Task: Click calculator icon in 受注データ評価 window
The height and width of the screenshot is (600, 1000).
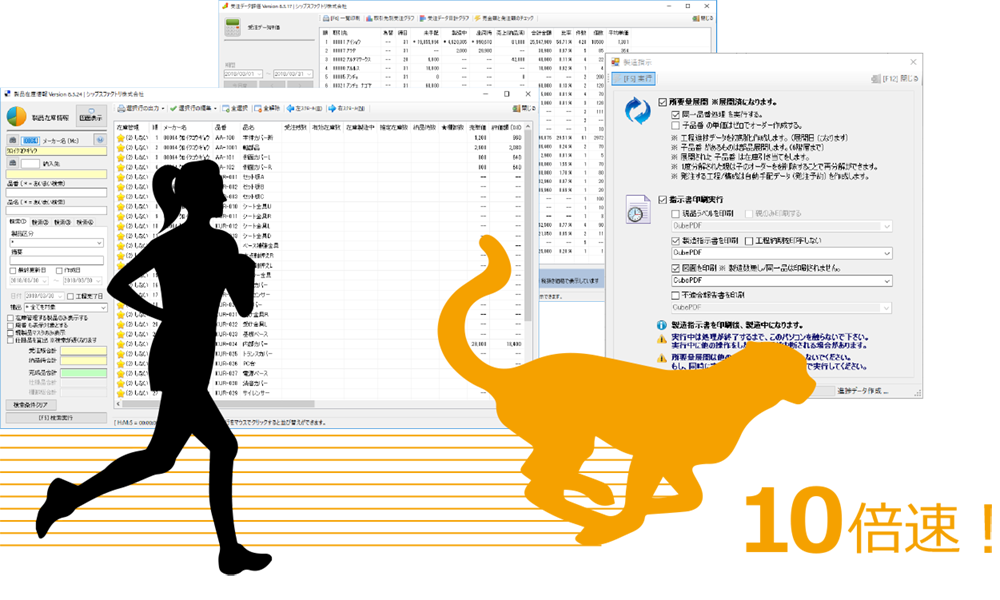Action: click(232, 28)
